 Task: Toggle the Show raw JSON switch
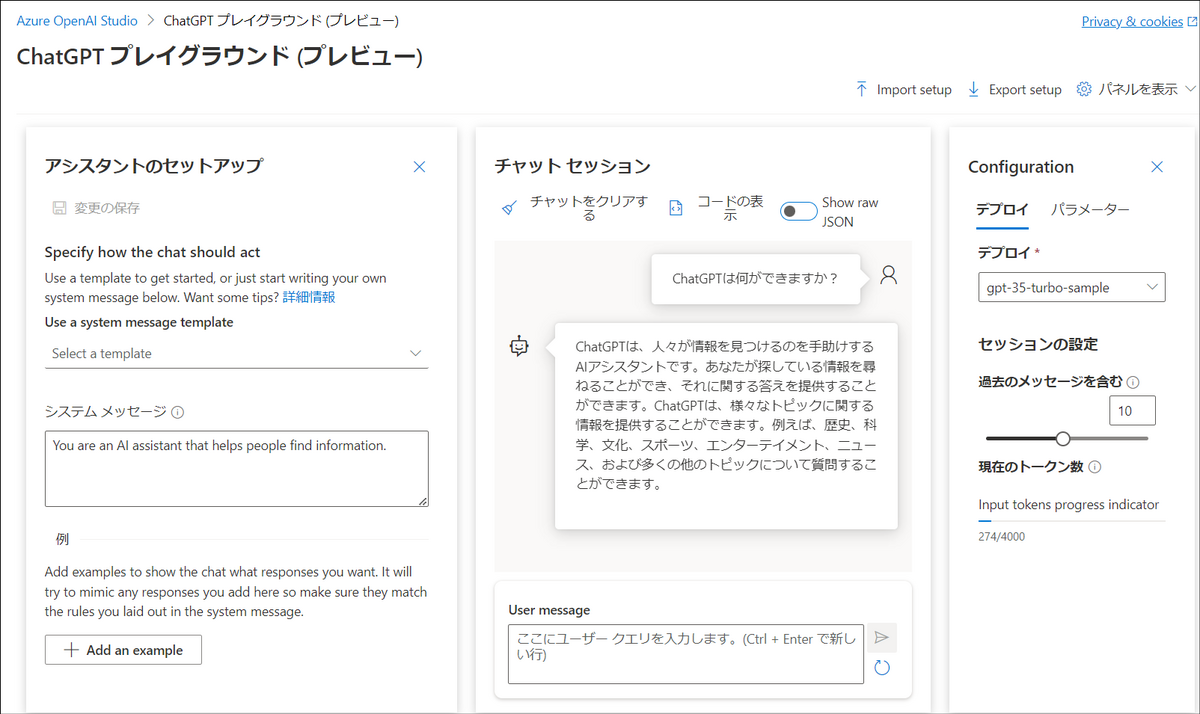[798, 211]
